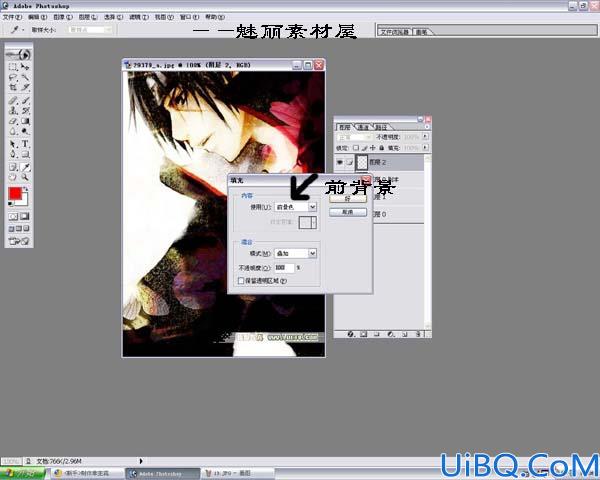Open the Layer menu
The image size is (600, 480).
88,17
